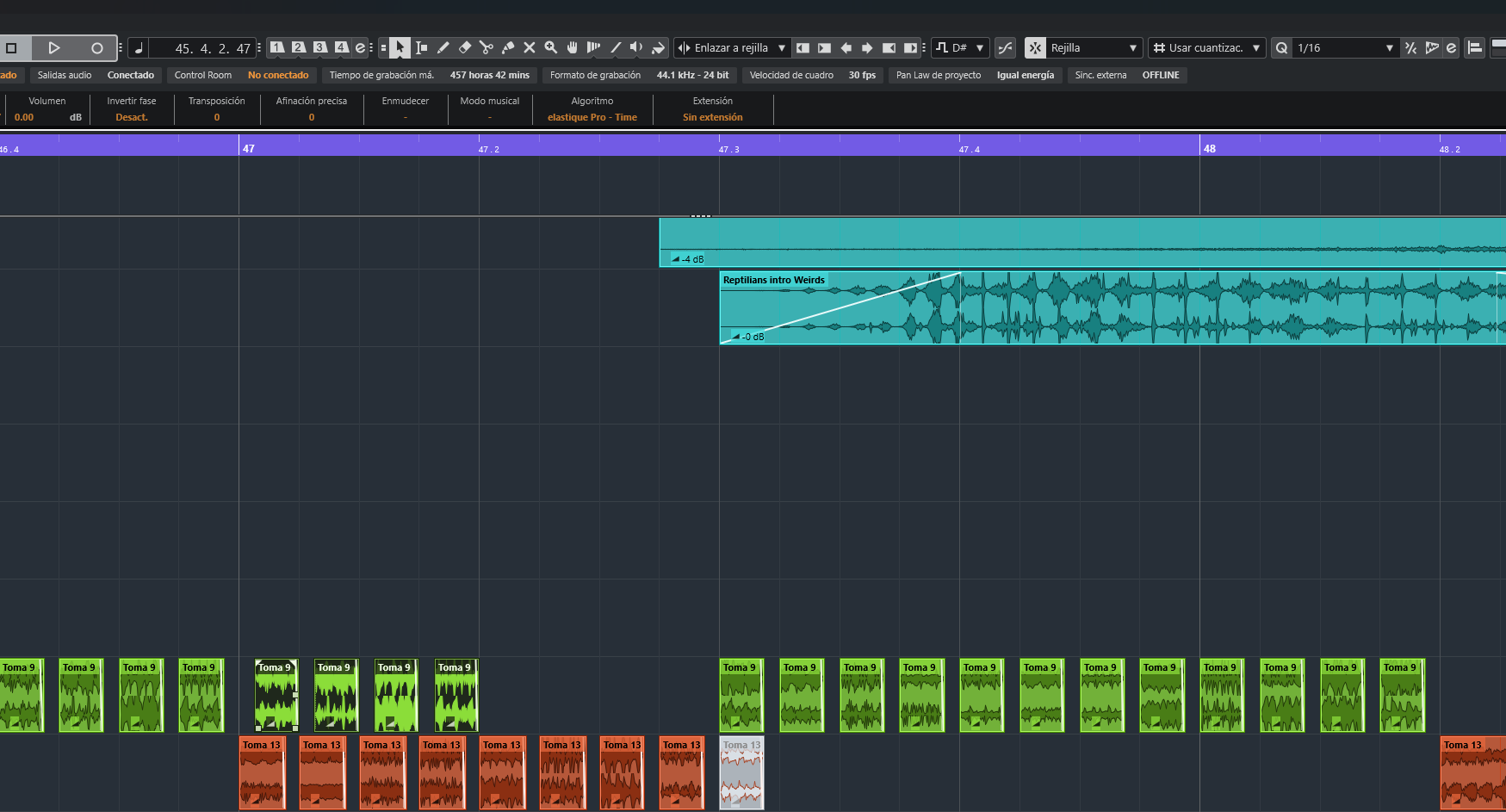
Task: Toggle the Snap on/off button
Action: coord(1035,48)
